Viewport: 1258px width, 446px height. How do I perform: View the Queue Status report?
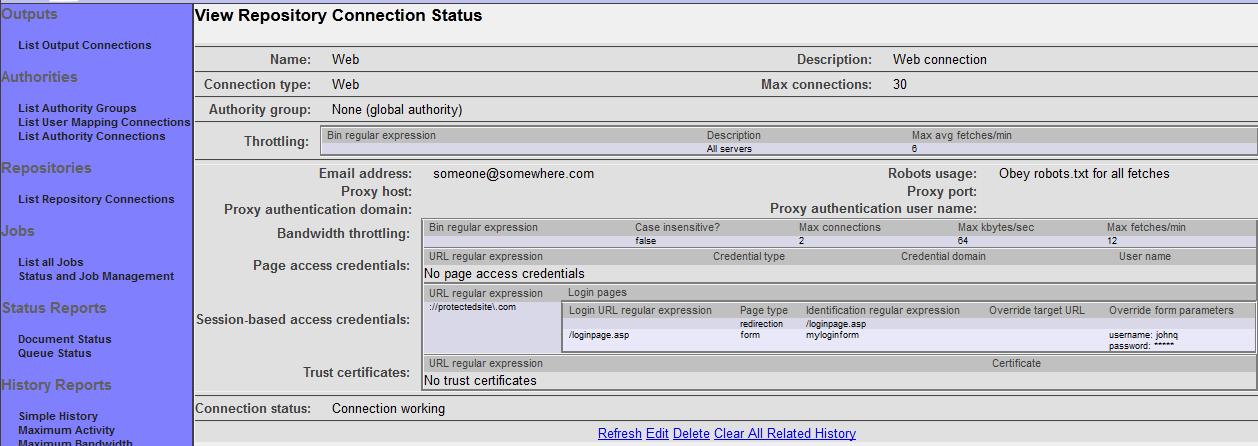[x=54, y=353]
